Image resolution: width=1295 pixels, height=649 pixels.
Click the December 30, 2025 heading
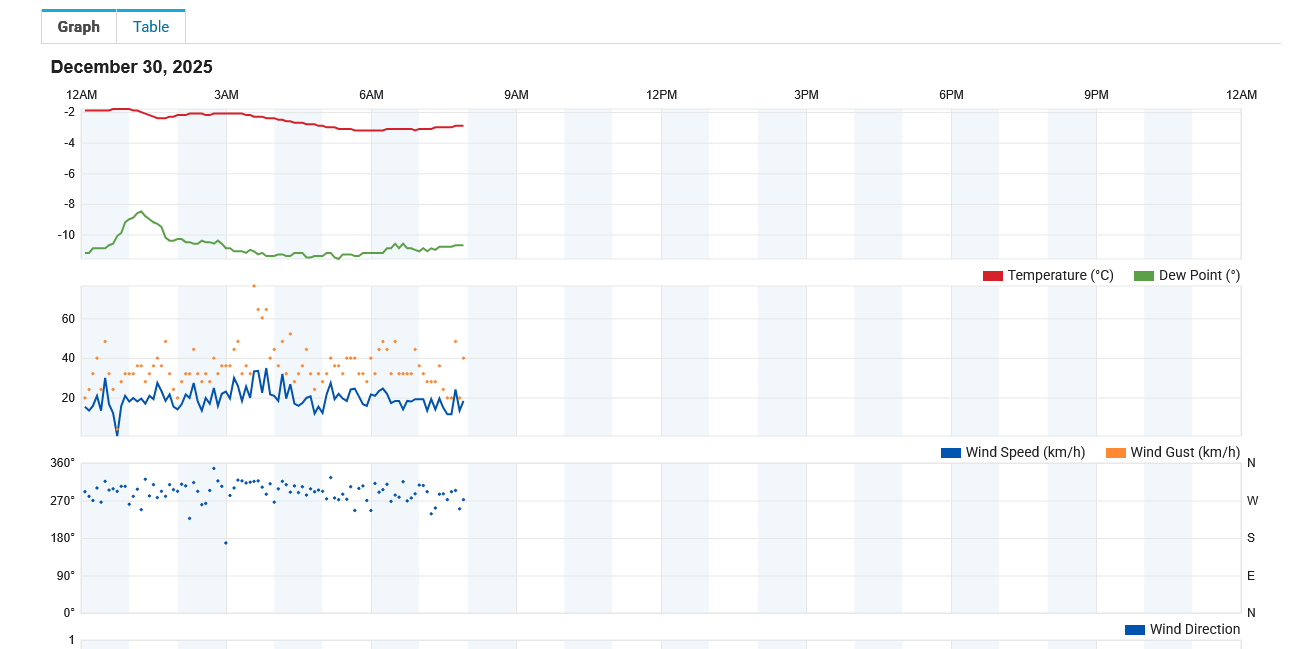(x=131, y=67)
